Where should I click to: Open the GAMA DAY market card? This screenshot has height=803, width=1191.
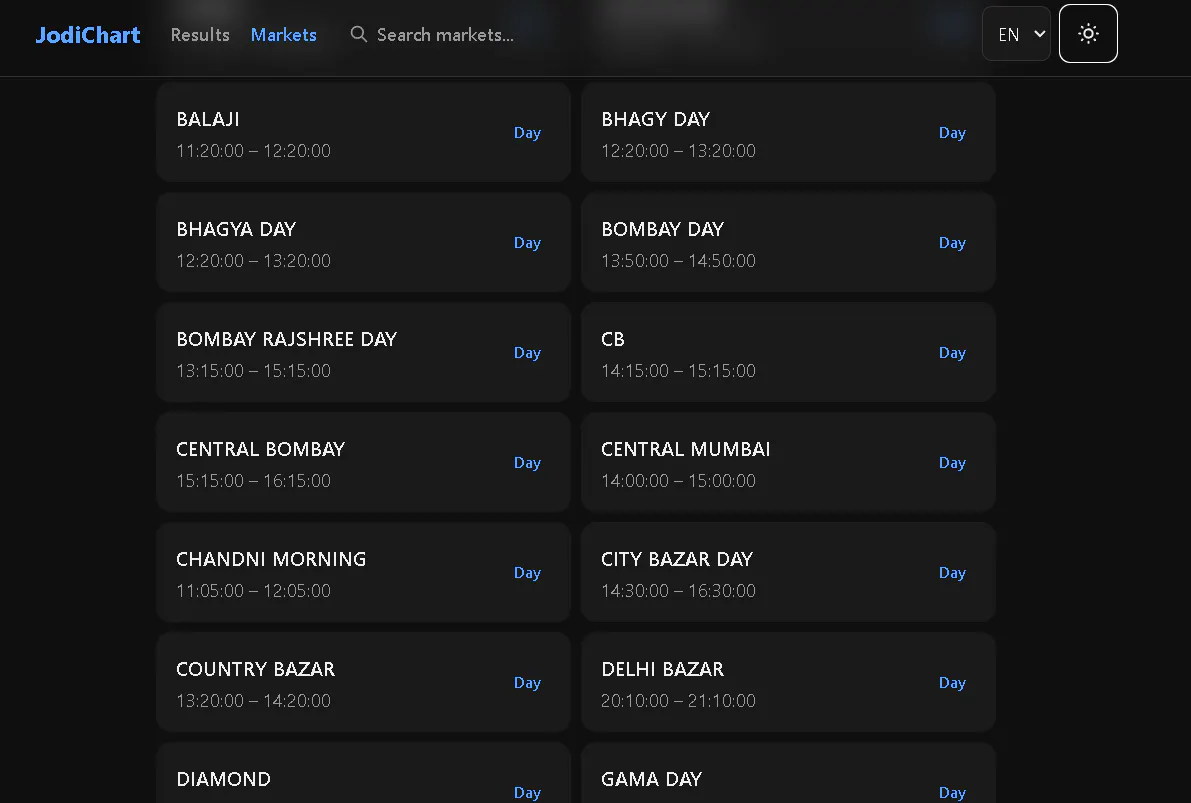pyautogui.click(x=788, y=773)
